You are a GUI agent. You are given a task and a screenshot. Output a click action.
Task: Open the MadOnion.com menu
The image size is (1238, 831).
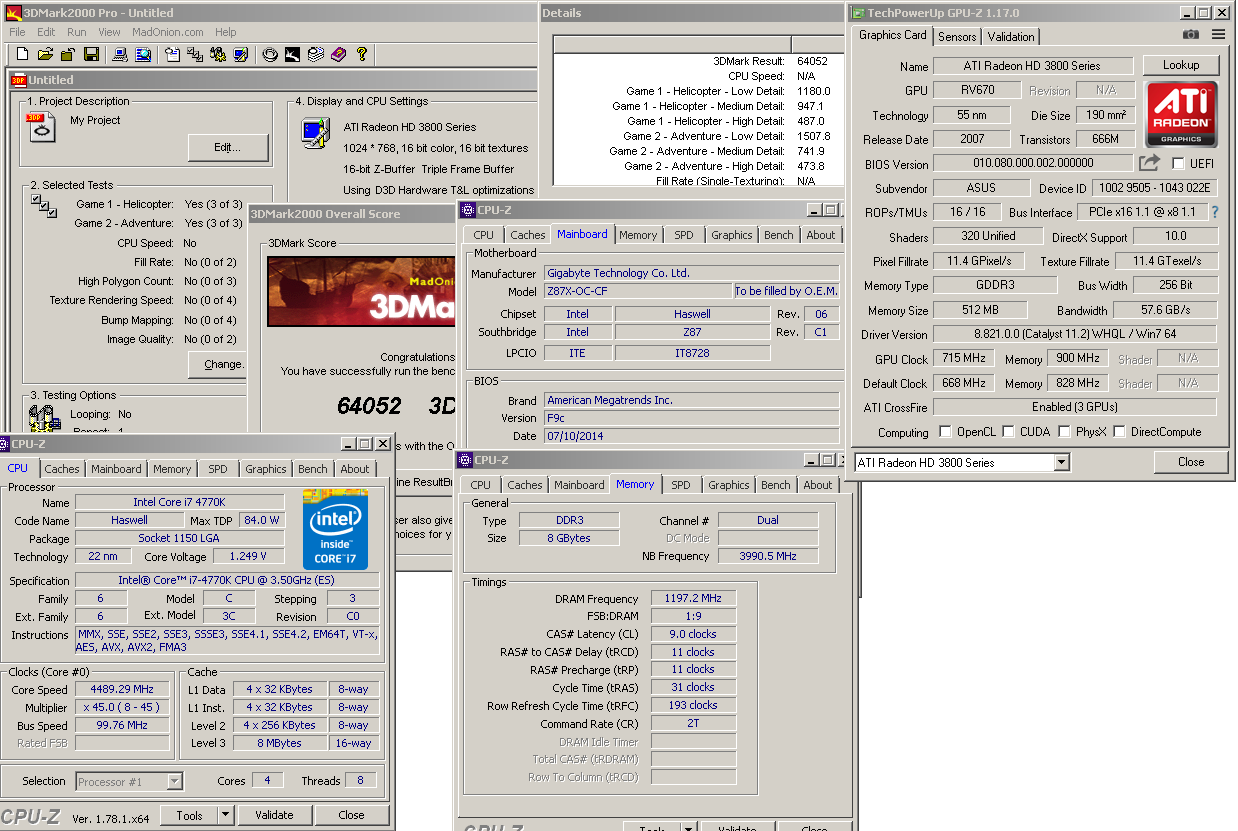point(168,32)
